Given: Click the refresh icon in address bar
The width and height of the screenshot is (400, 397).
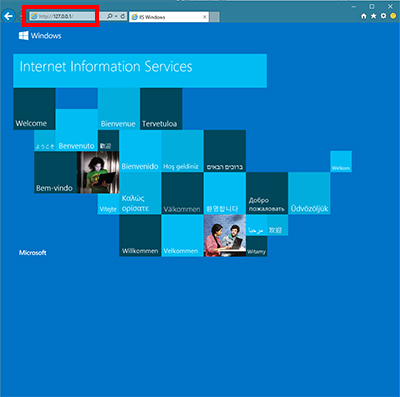Looking at the screenshot, I should 123,16.
